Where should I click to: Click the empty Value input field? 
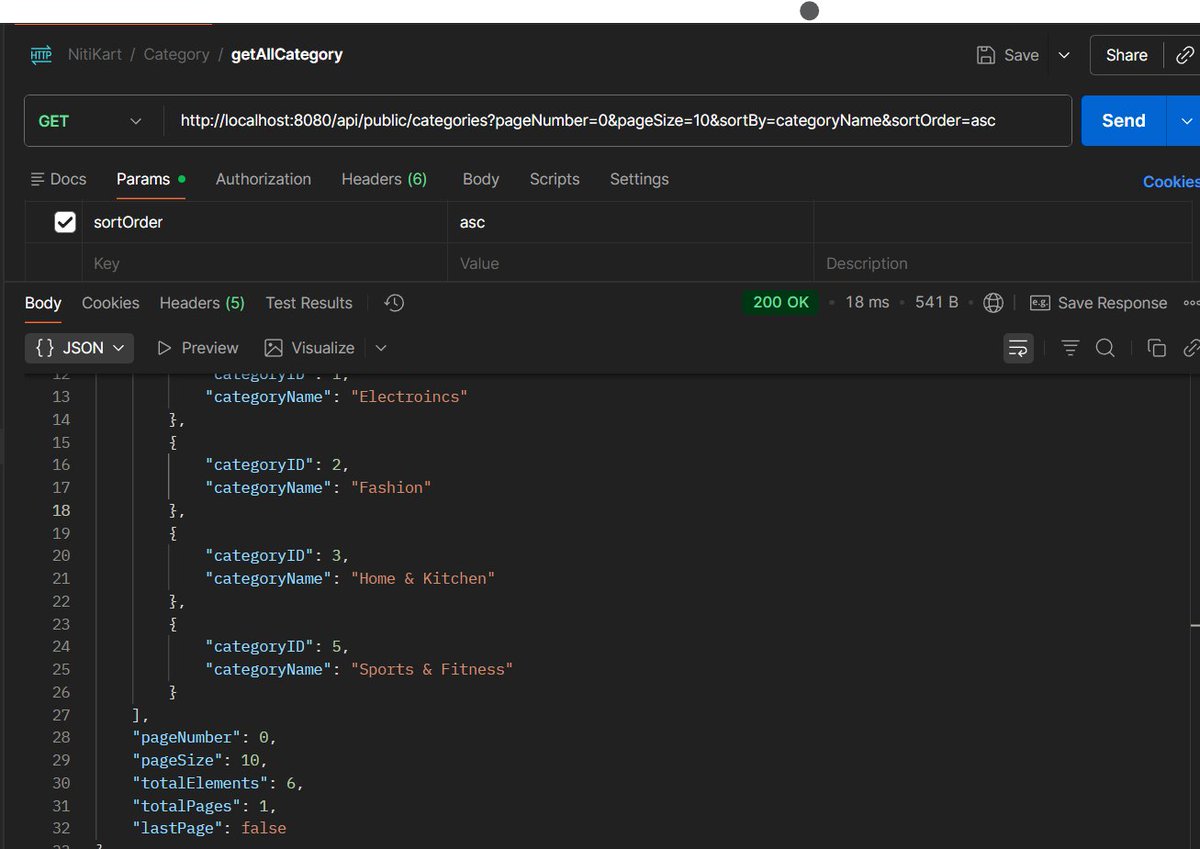(631, 263)
